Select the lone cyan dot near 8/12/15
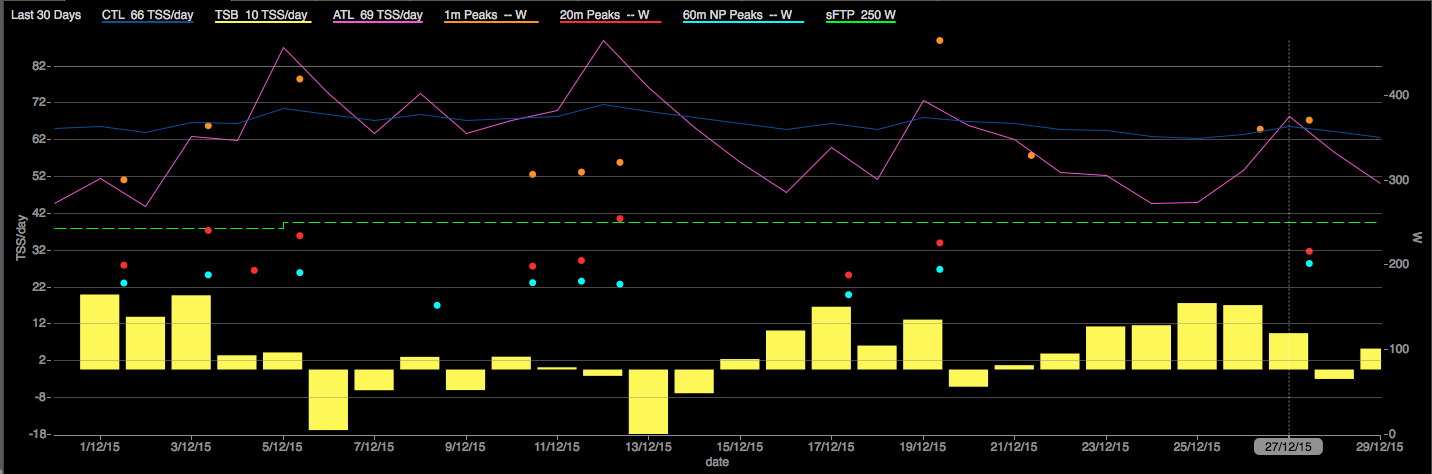 tap(437, 305)
